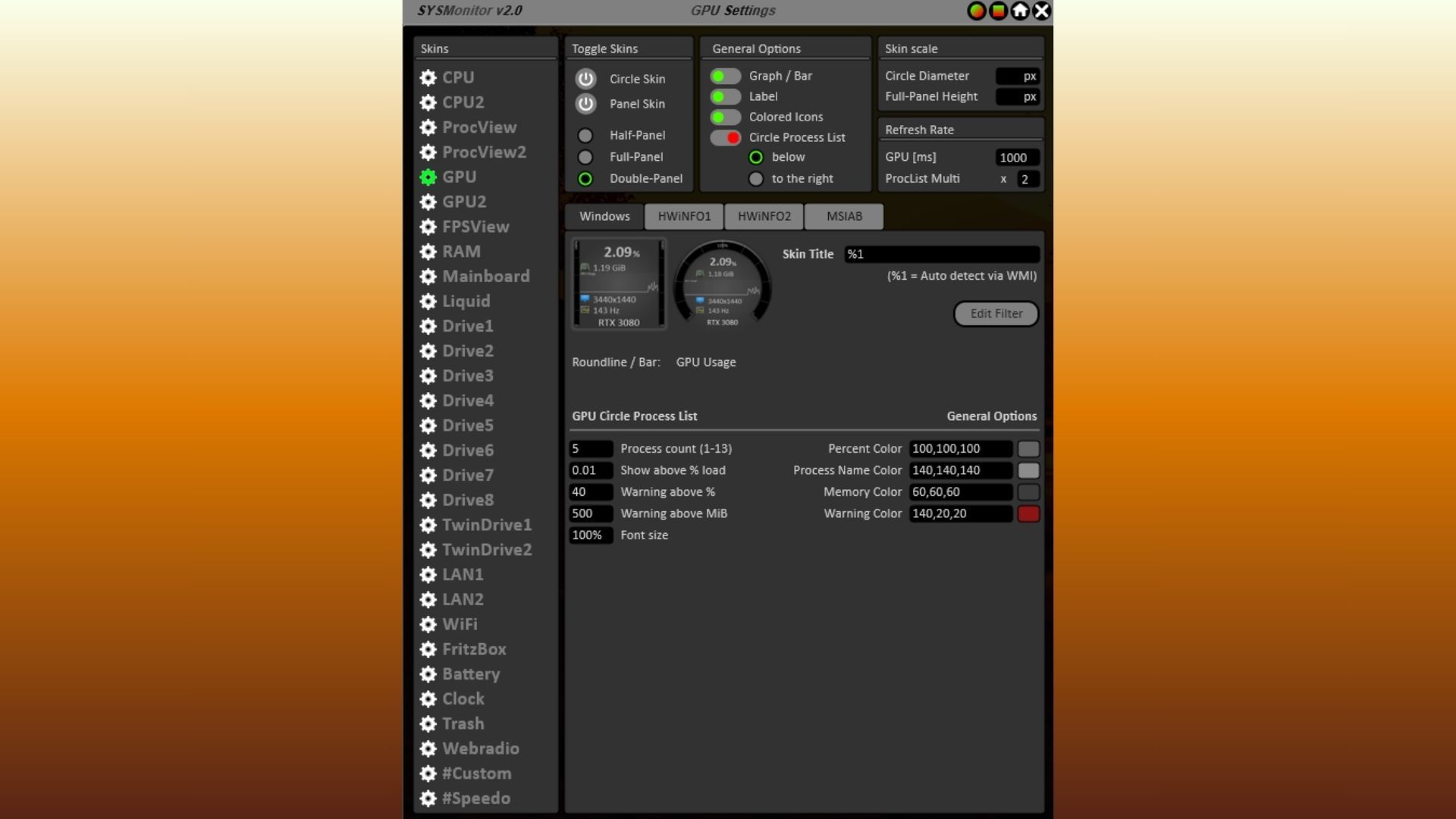Click the panel skin preview thumbnail
Viewport: 1456px width, 819px height.
coord(619,284)
